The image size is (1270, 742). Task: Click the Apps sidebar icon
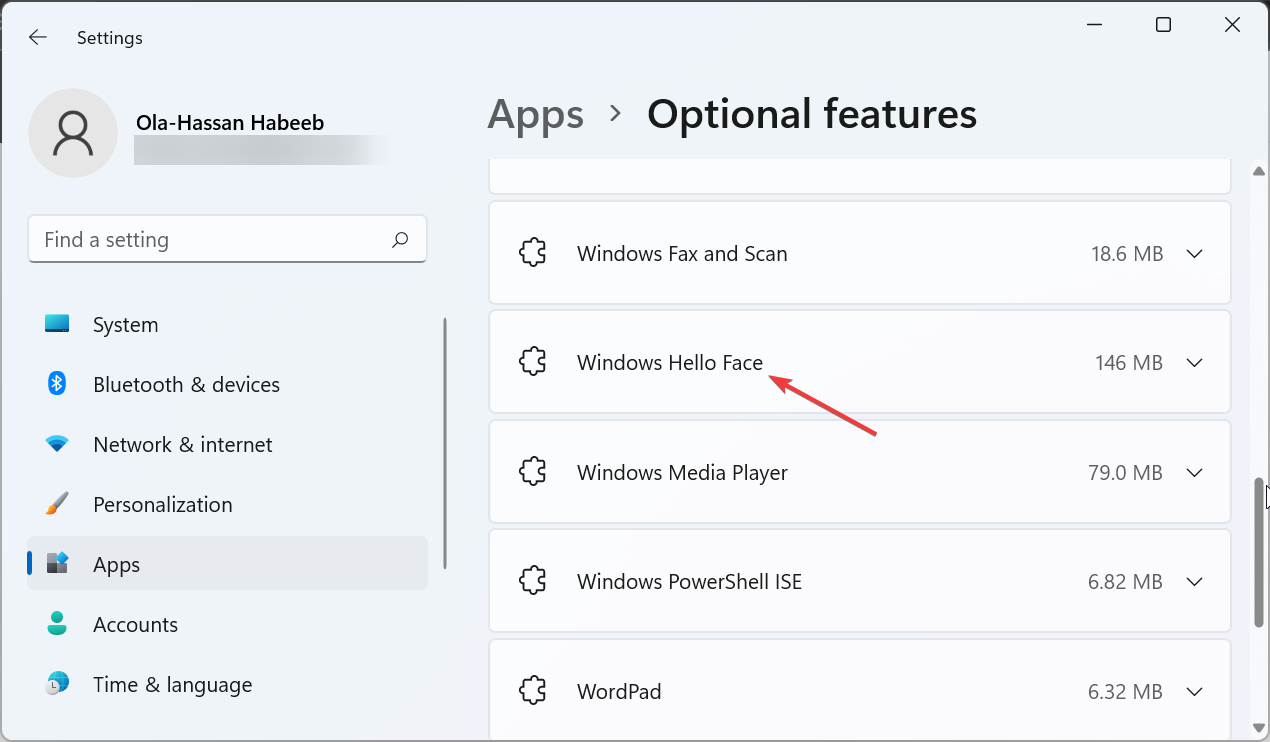57,564
